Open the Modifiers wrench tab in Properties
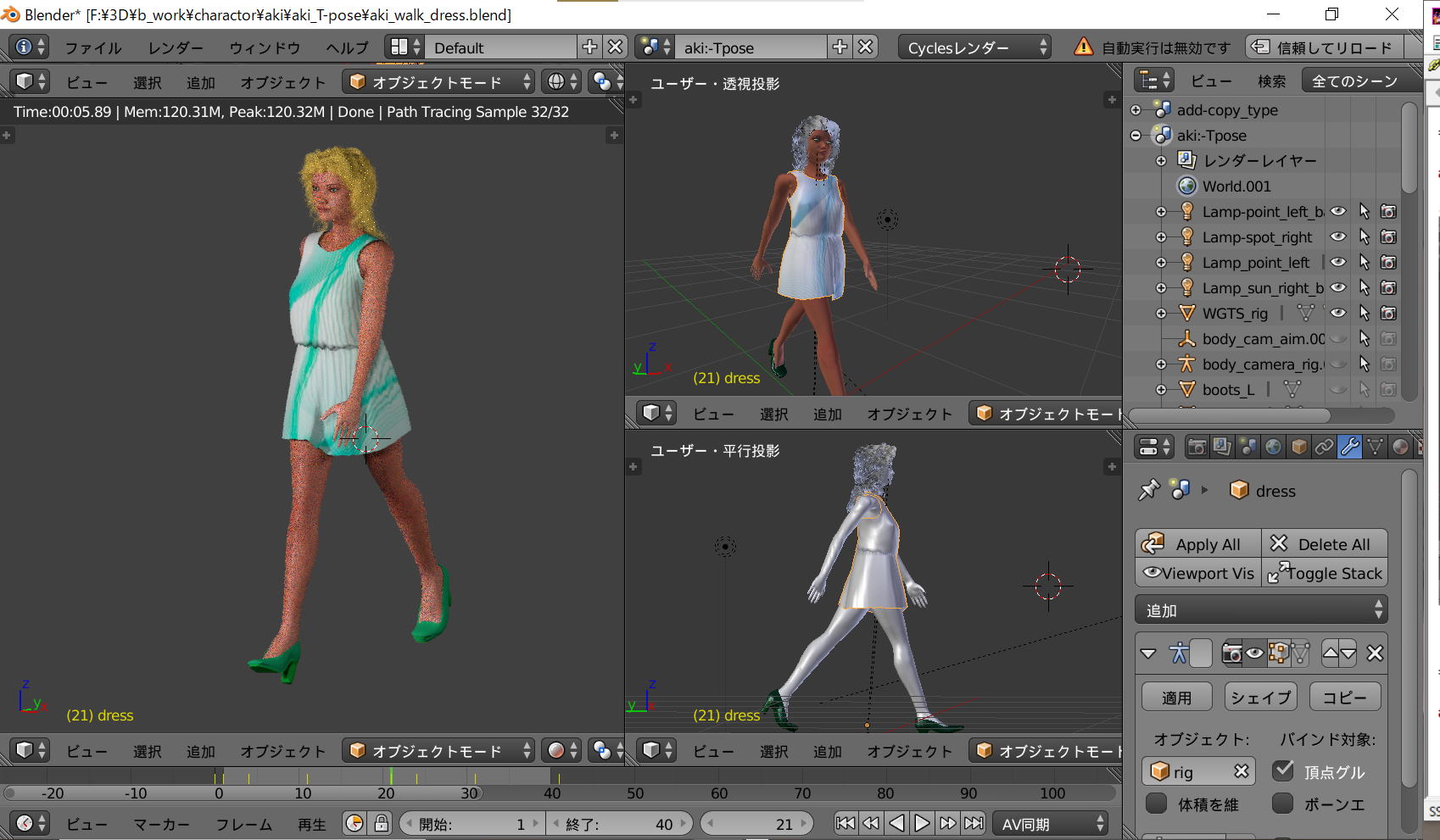This screenshot has width=1440, height=840. 1349,447
